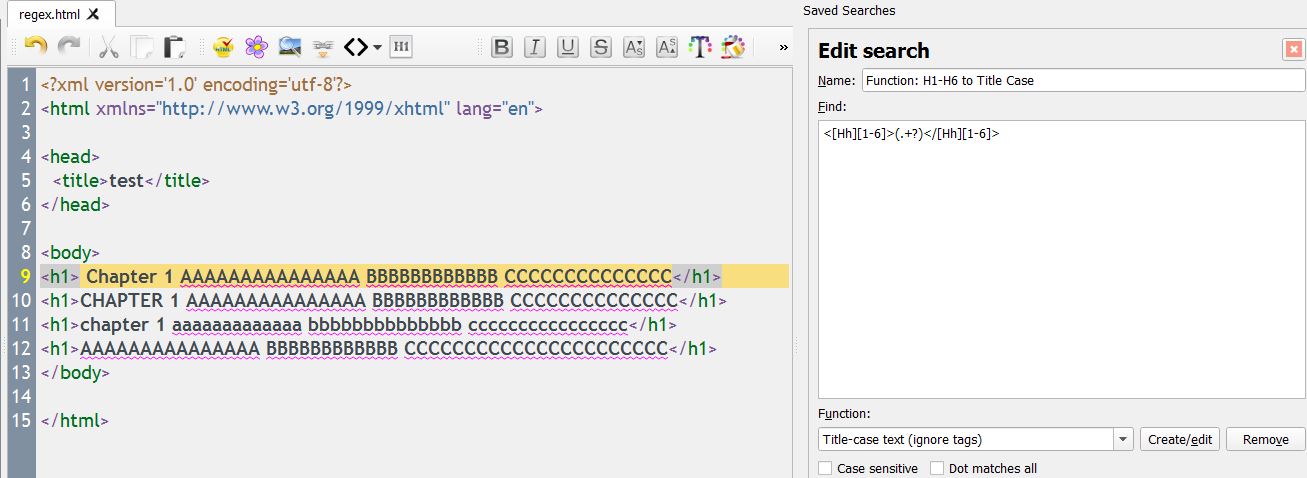Click the H1 heading tag icon
Viewport: 1307px width, 478px height.
pyautogui.click(x=401, y=46)
